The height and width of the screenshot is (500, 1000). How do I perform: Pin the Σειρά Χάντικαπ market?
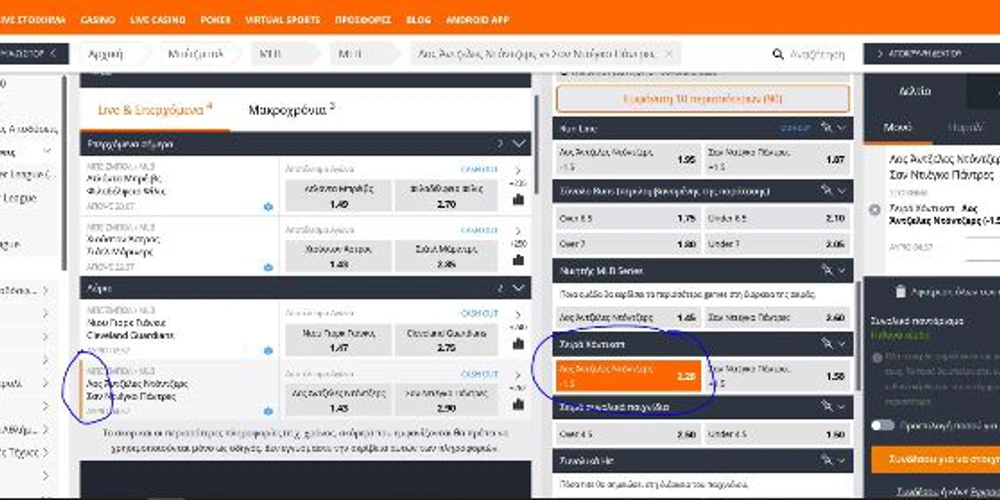click(x=827, y=344)
